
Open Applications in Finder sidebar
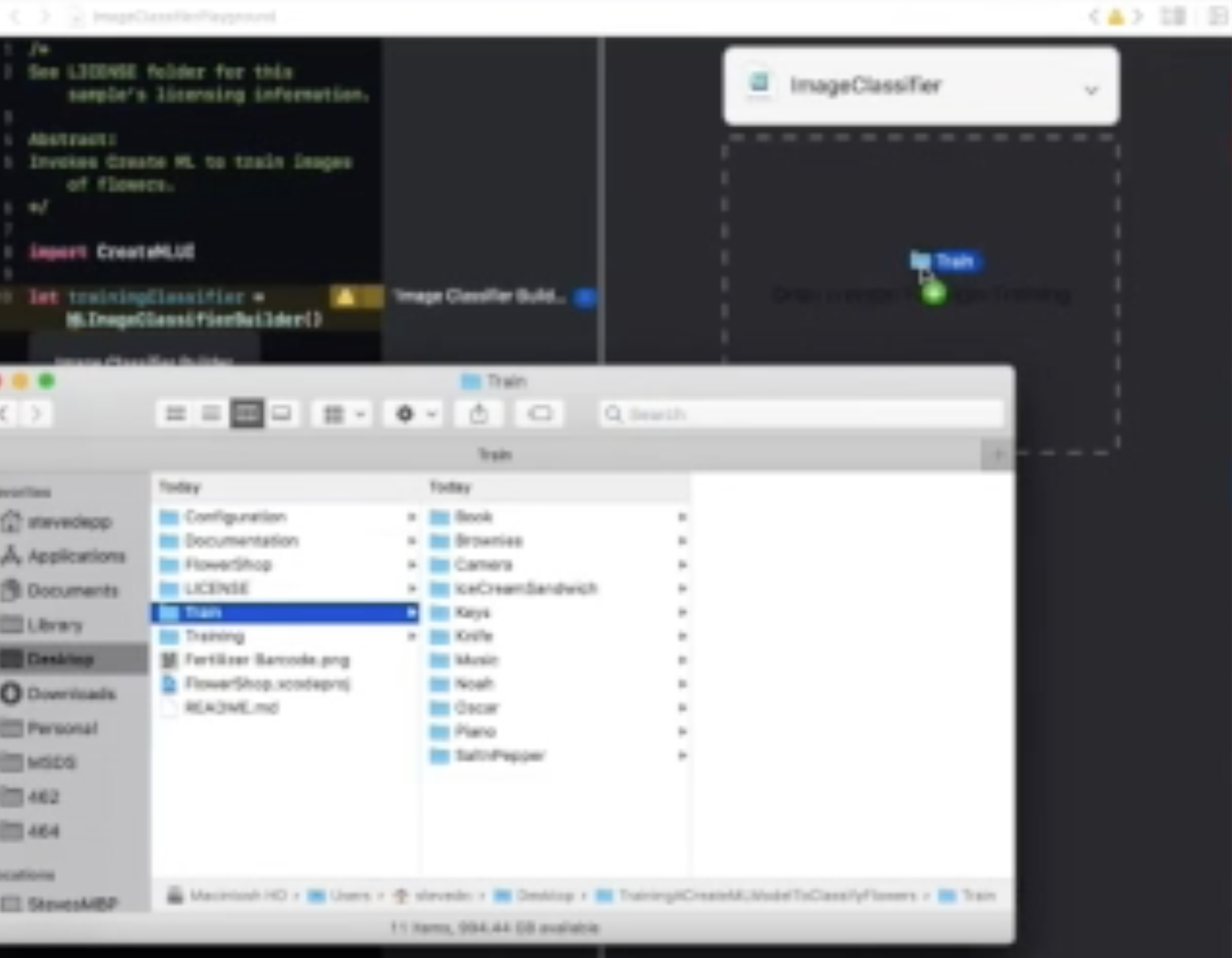[64, 556]
